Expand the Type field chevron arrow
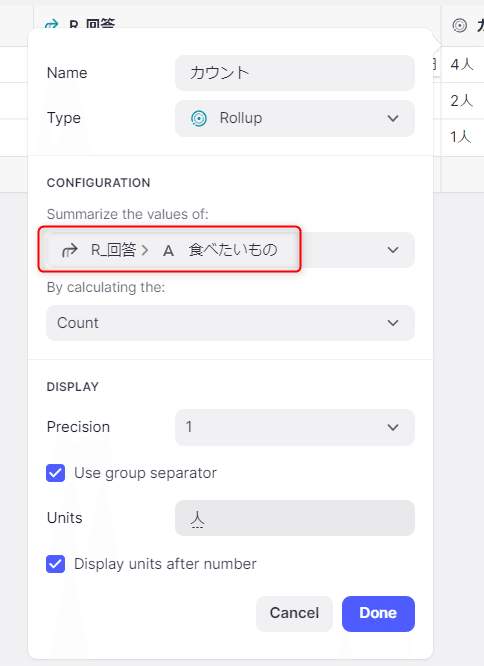This screenshot has width=484, height=666. 393,118
